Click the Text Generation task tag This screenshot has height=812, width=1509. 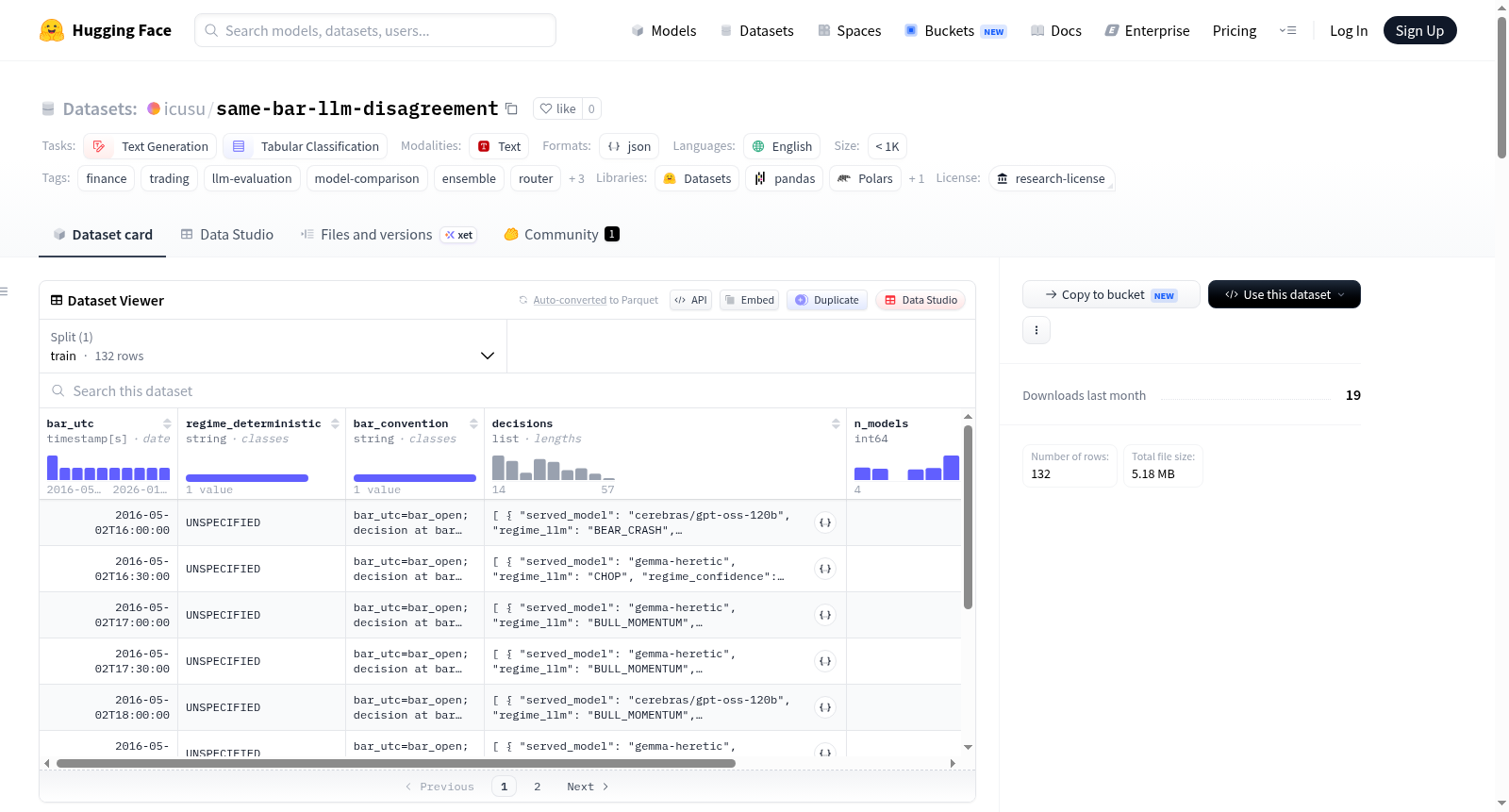[151, 146]
